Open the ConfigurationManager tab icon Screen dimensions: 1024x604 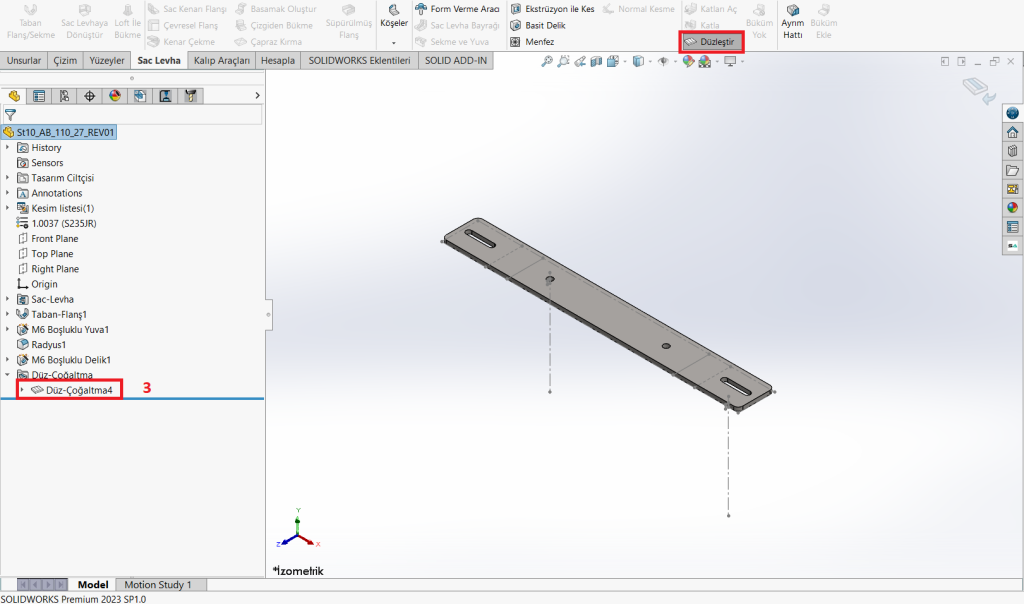64,96
